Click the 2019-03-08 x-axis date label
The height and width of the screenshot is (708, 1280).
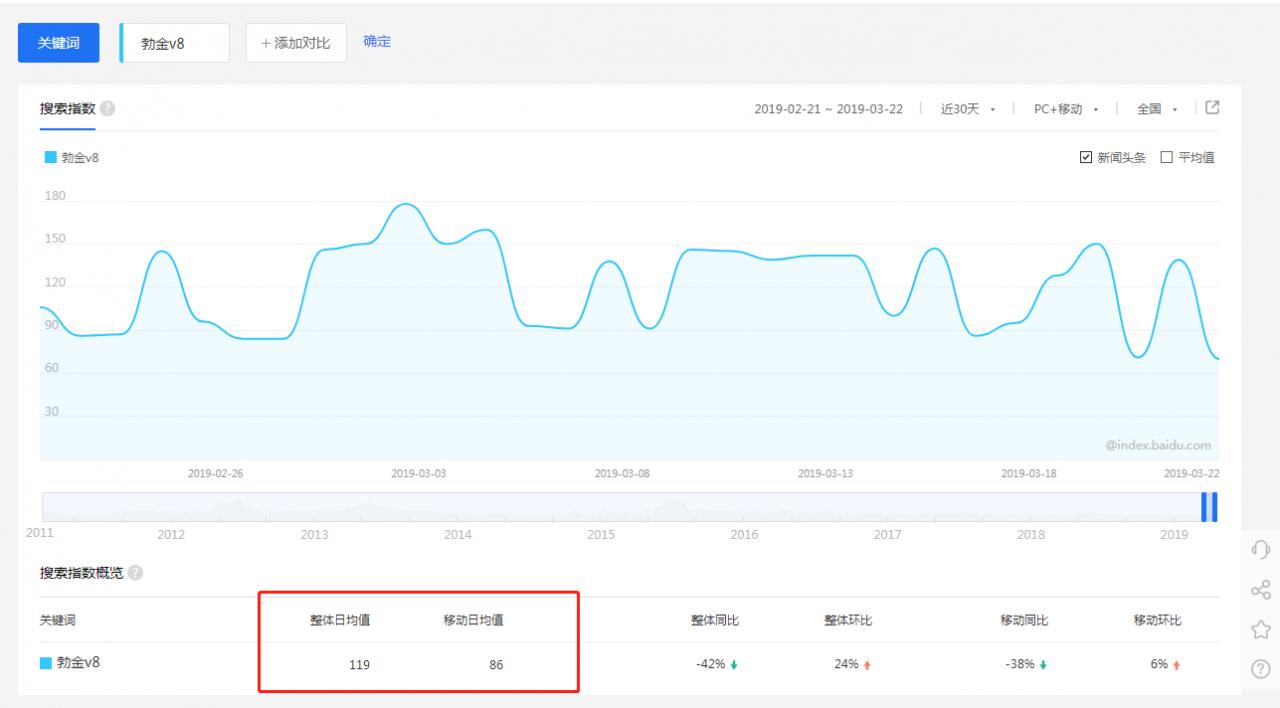[x=622, y=474]
